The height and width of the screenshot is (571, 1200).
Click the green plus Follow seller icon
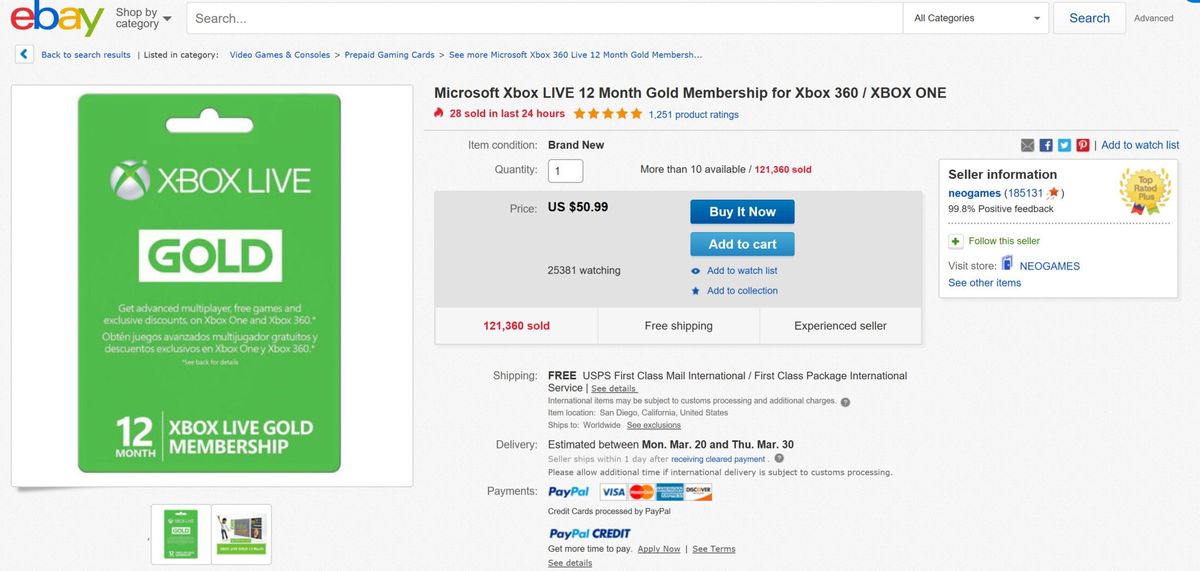click(956, 241)
